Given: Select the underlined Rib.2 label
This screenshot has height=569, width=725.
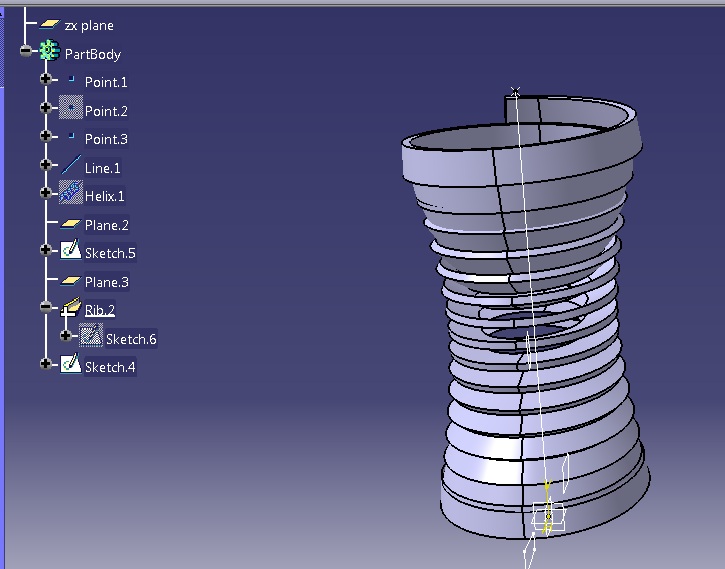Looking at the screenshot, I should [x=99, y=310].
